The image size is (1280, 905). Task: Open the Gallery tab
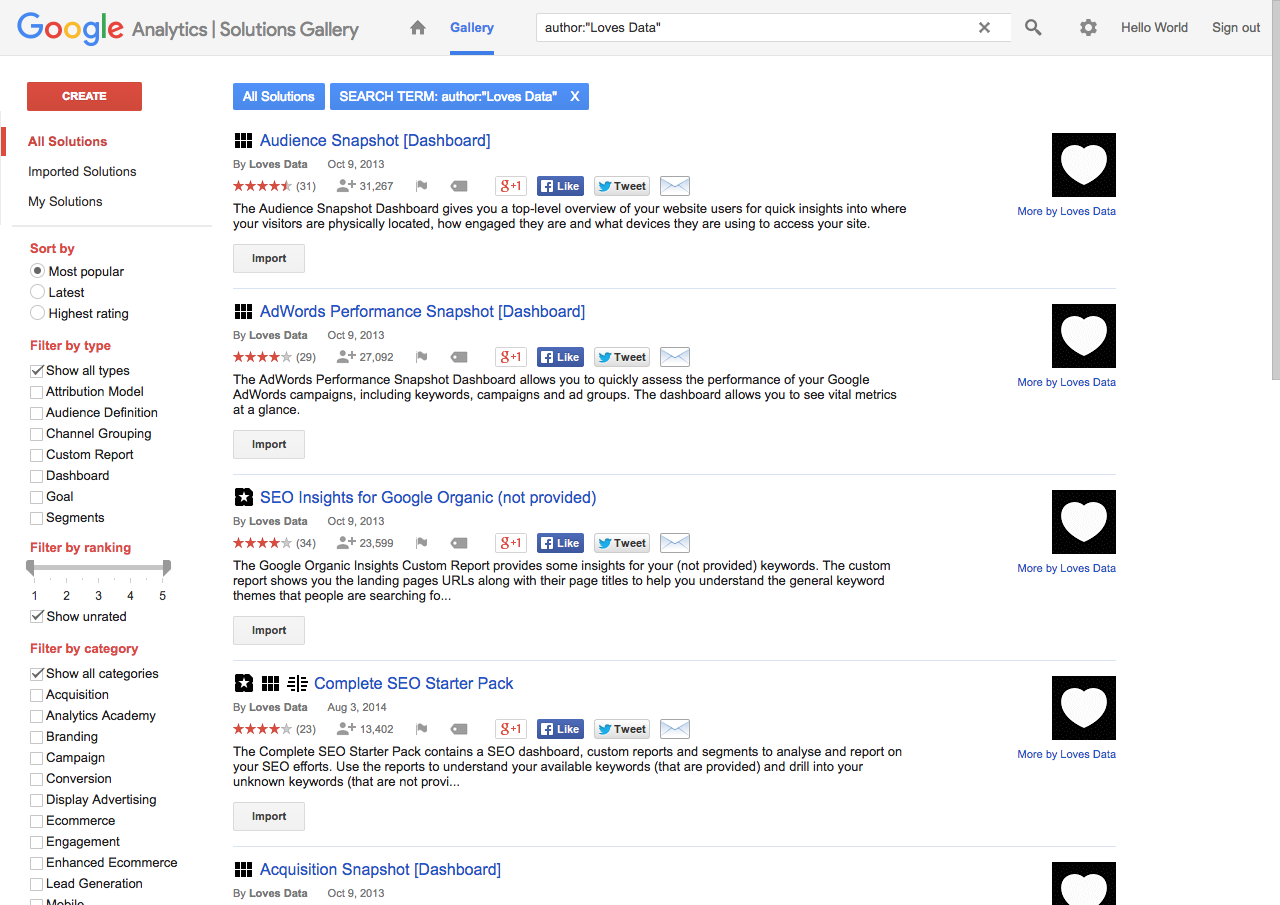472,28
